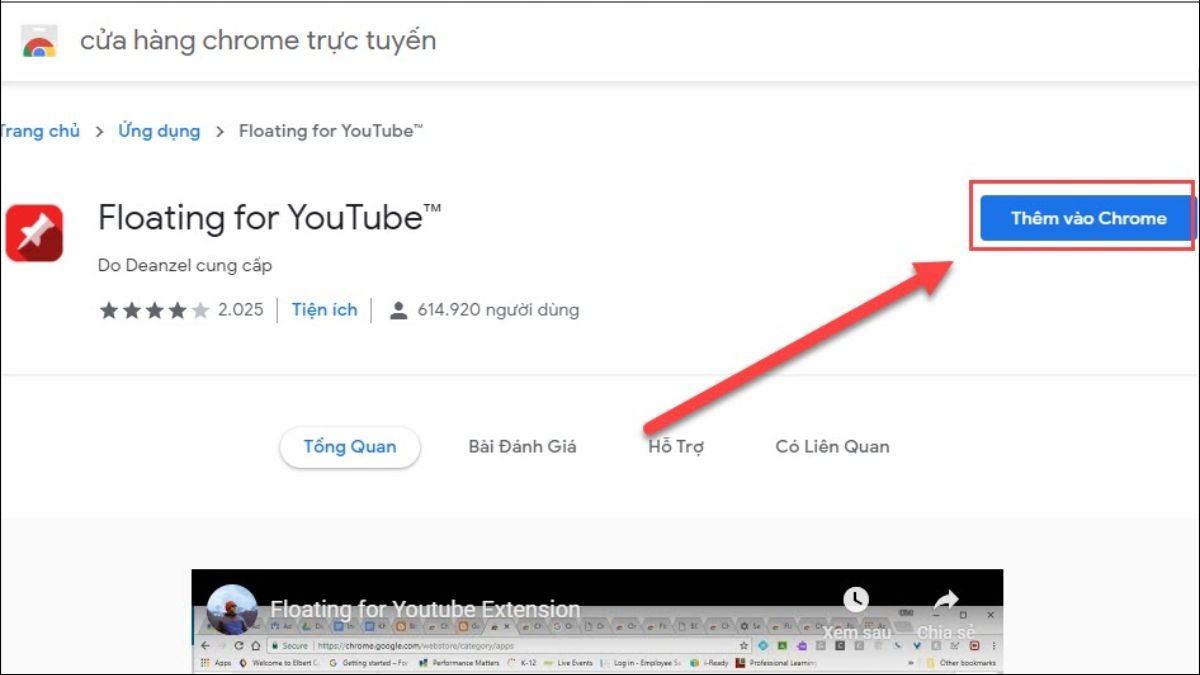Click the Chrome Web Store logo icon
The height and width of the screenshot is (675, 1200).
(40, 42)
